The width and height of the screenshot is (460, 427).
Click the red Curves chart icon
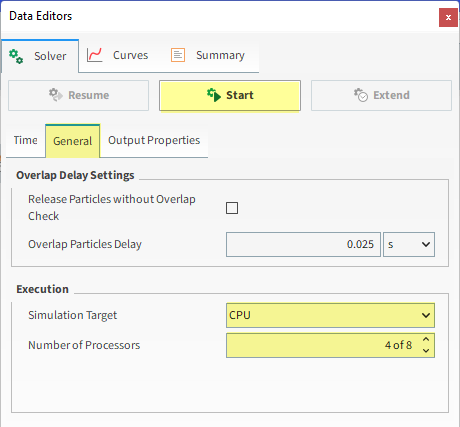point(95,55)
